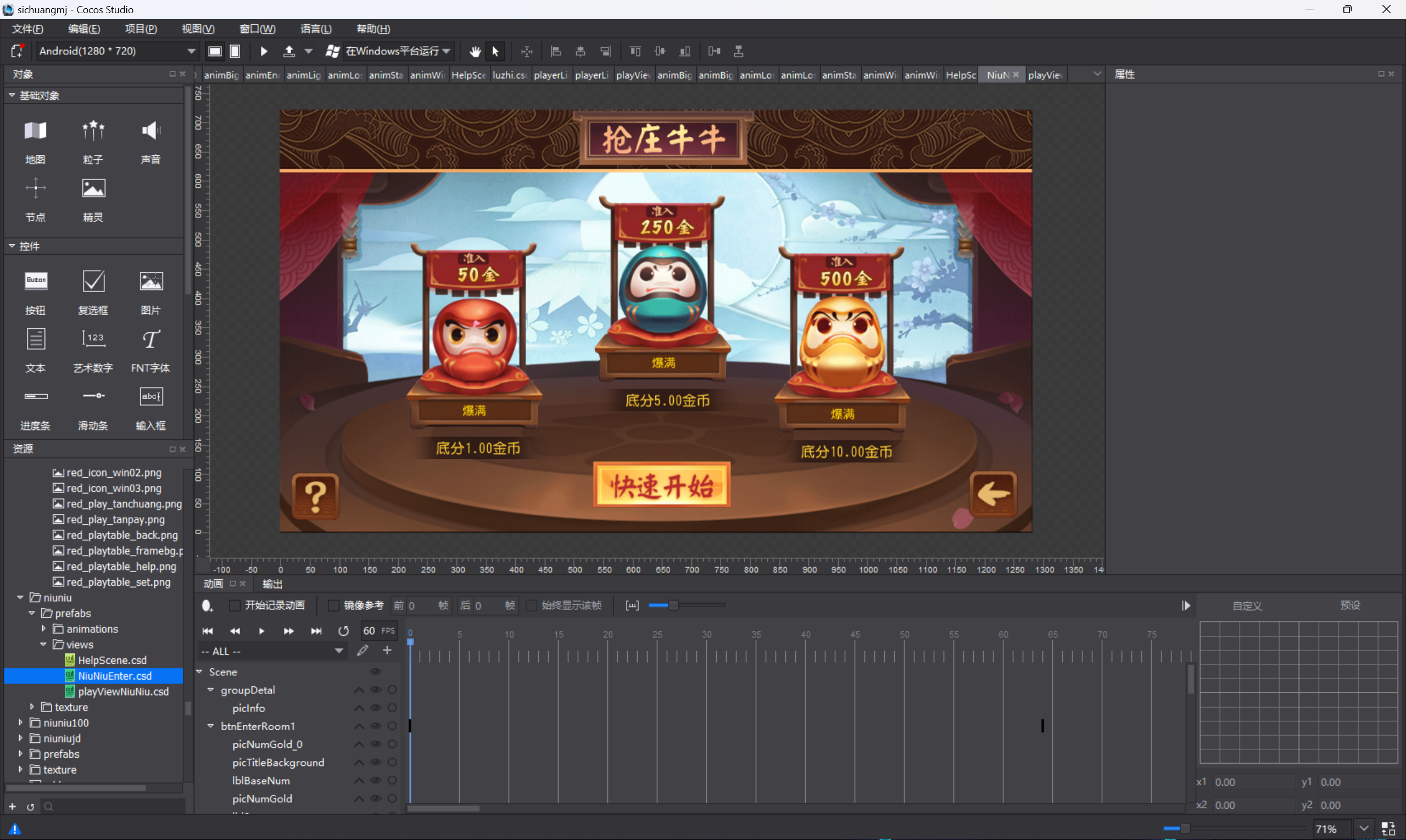Click the align top toolbar icon
Screen dimensions: 1406x840
(635, 52)
